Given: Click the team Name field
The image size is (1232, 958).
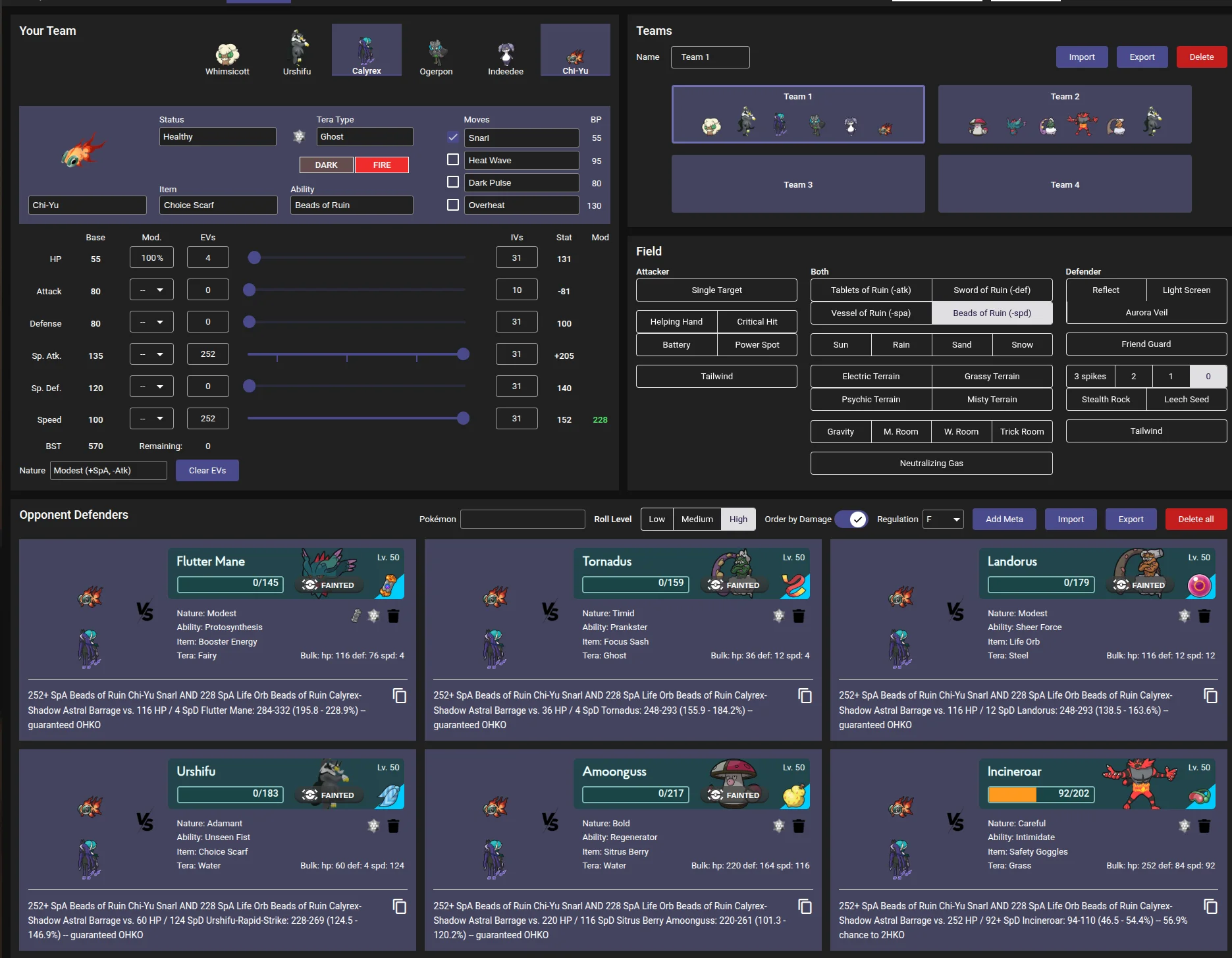Looking at the screenshot, I should pyautogui.click(x=710, y=57).
